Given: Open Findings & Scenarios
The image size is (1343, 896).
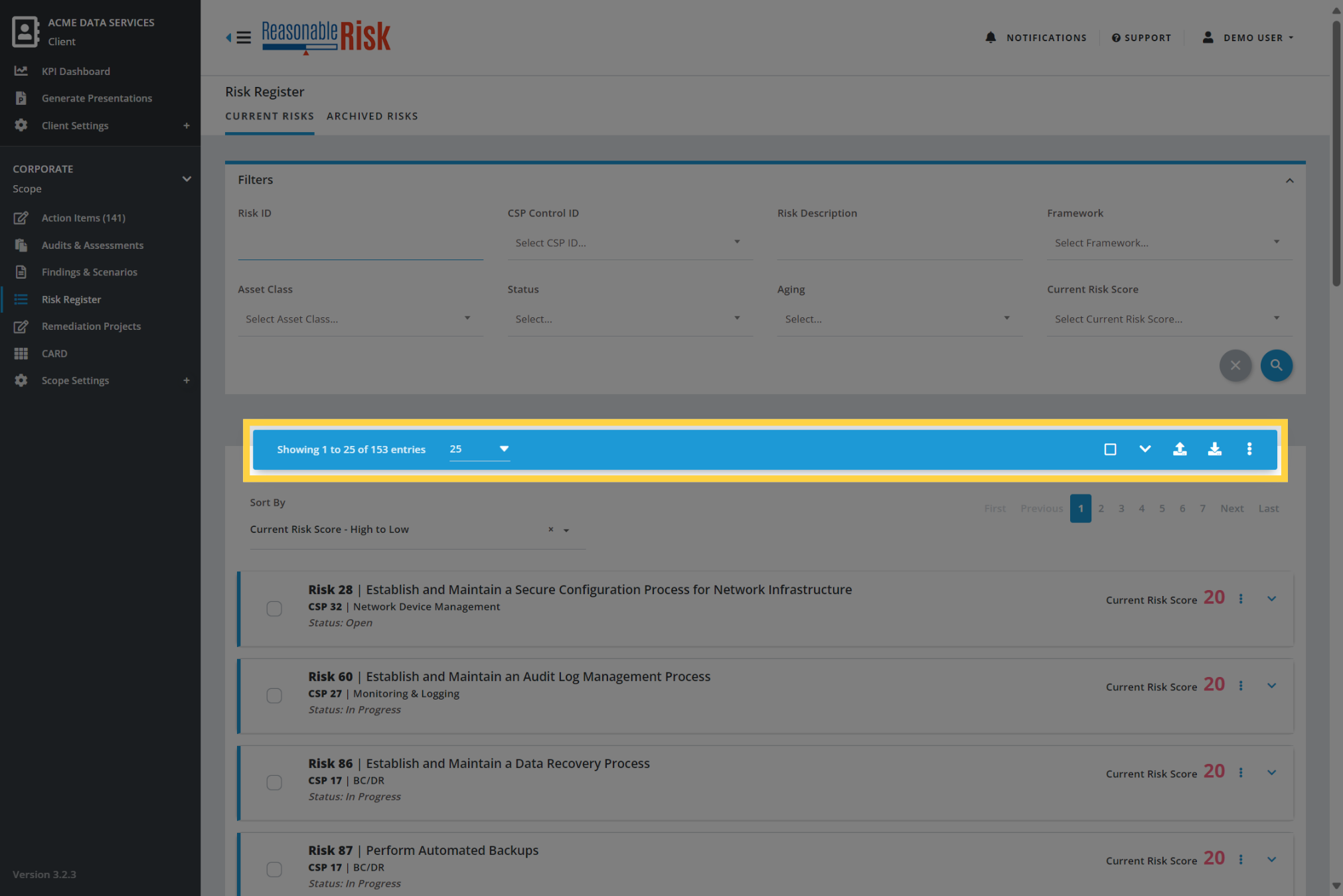Looking at the screenshot, I should coord(89,272).
